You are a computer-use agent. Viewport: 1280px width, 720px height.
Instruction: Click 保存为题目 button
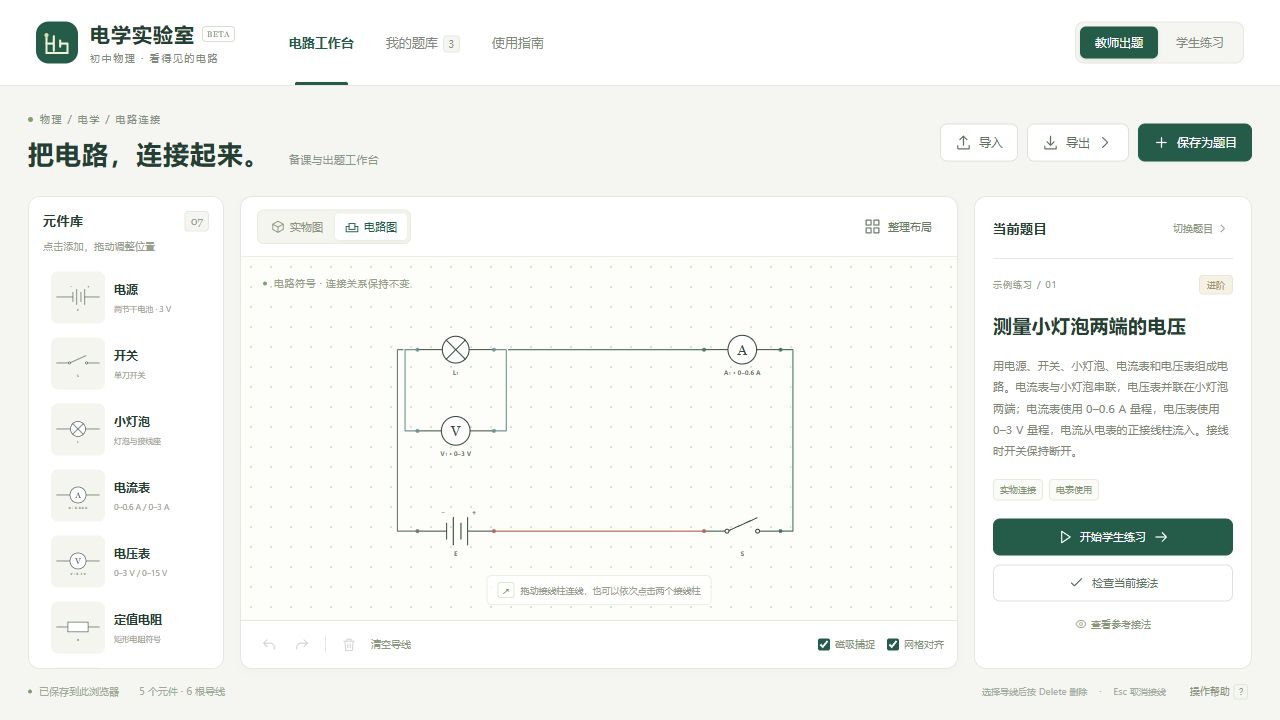1195,143
